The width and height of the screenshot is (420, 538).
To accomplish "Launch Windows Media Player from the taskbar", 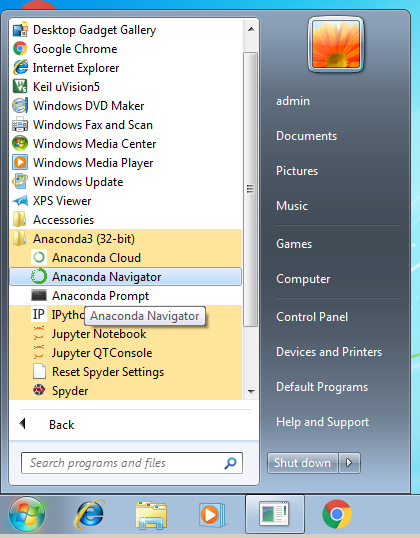I will 212,515.
